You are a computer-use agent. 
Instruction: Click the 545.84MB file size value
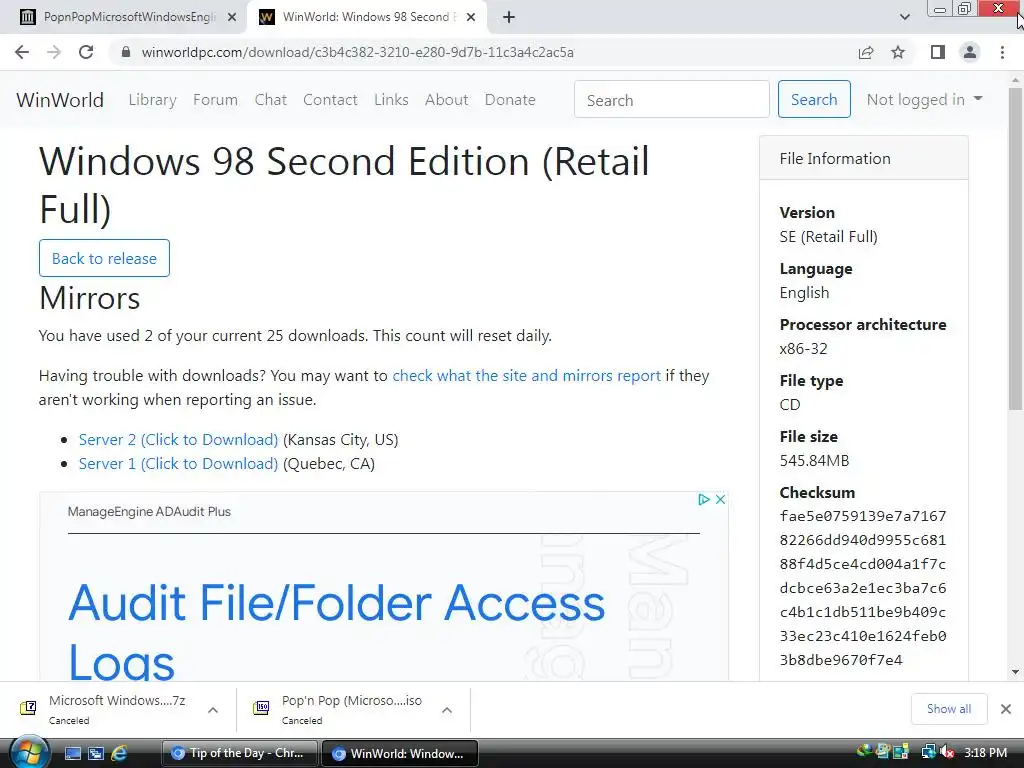(814, 460)
